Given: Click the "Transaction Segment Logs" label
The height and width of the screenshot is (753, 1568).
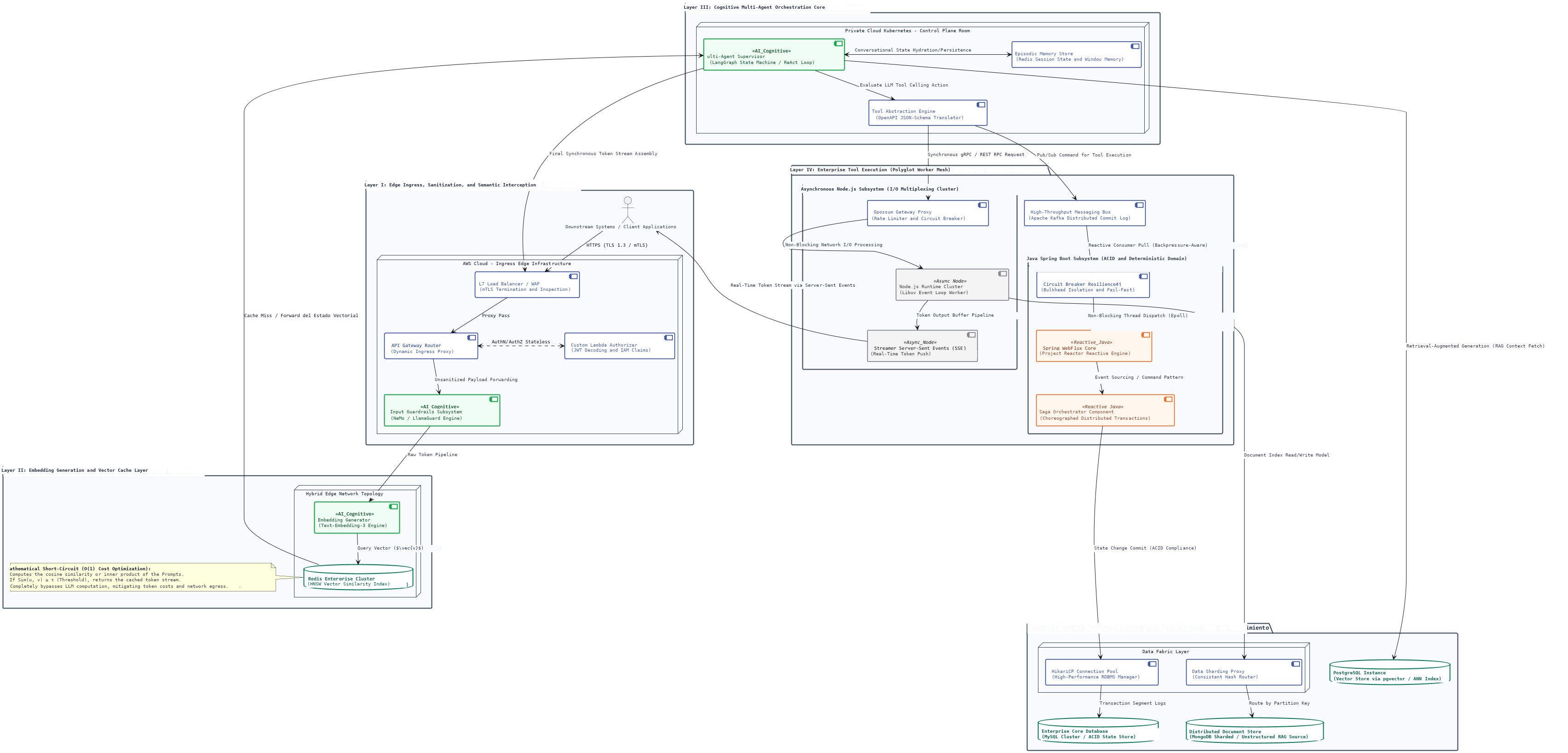Looking at the screenshot, I should pos(1132,703).
